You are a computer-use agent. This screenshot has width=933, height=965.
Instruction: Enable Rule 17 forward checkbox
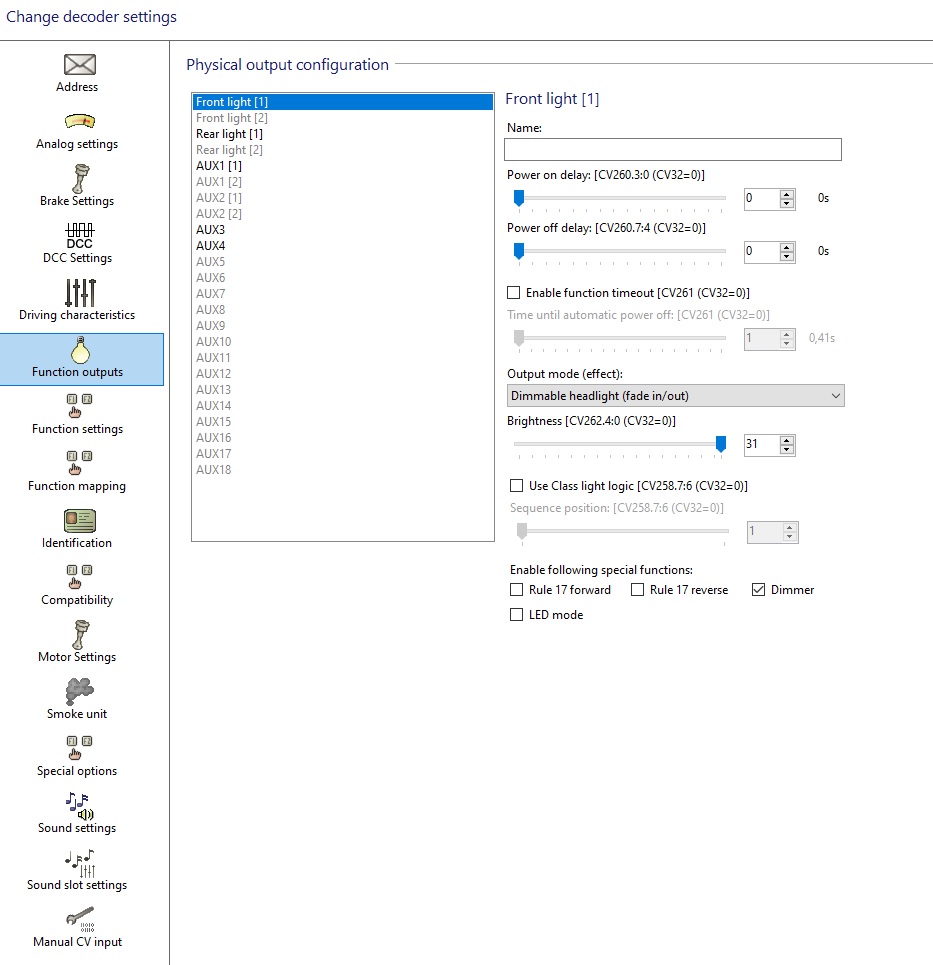pyautogui.click(x=516, y=590)
